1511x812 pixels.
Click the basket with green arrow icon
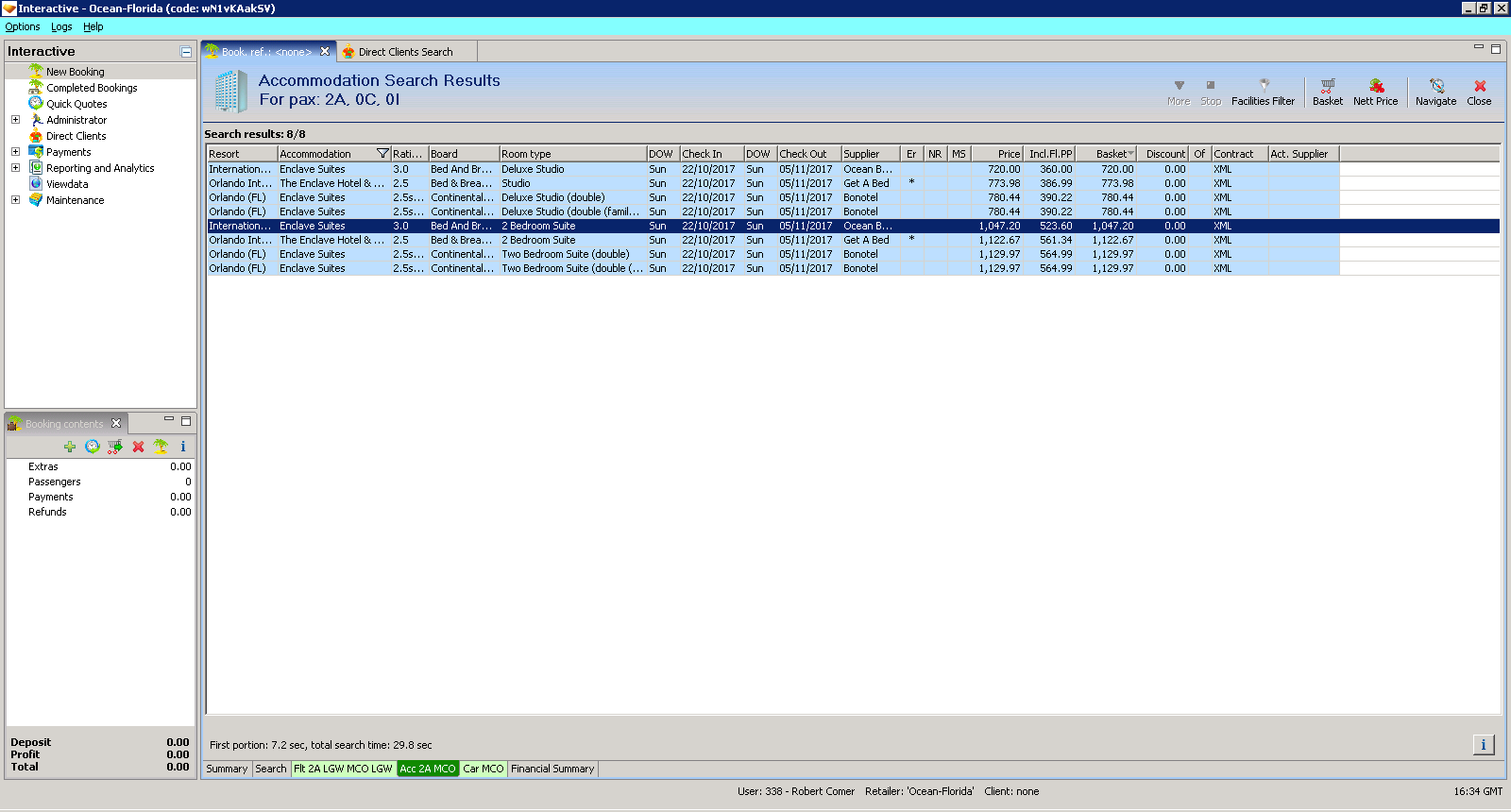114,447
